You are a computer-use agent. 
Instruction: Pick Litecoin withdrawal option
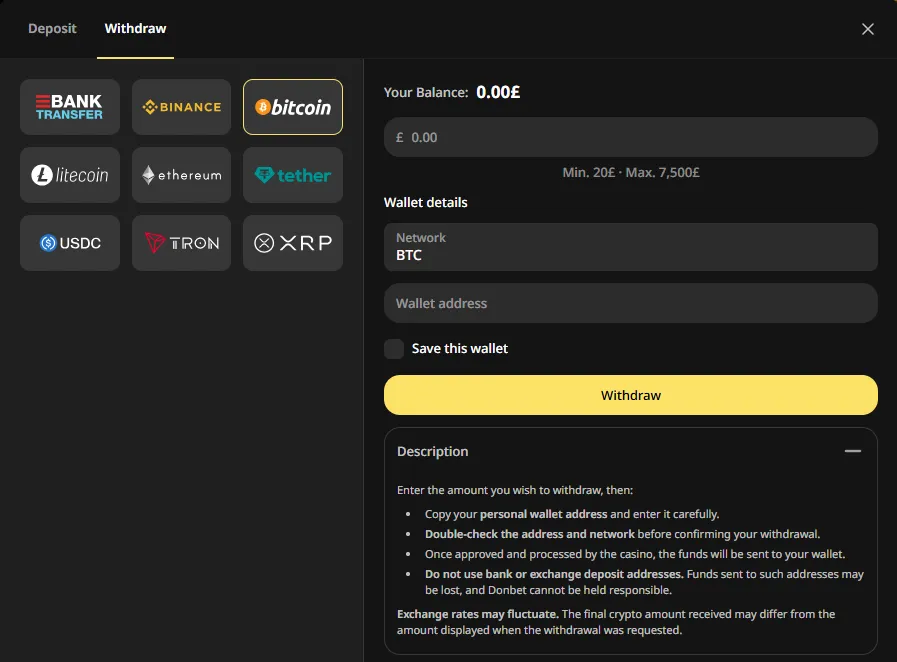tap(70, 175)
